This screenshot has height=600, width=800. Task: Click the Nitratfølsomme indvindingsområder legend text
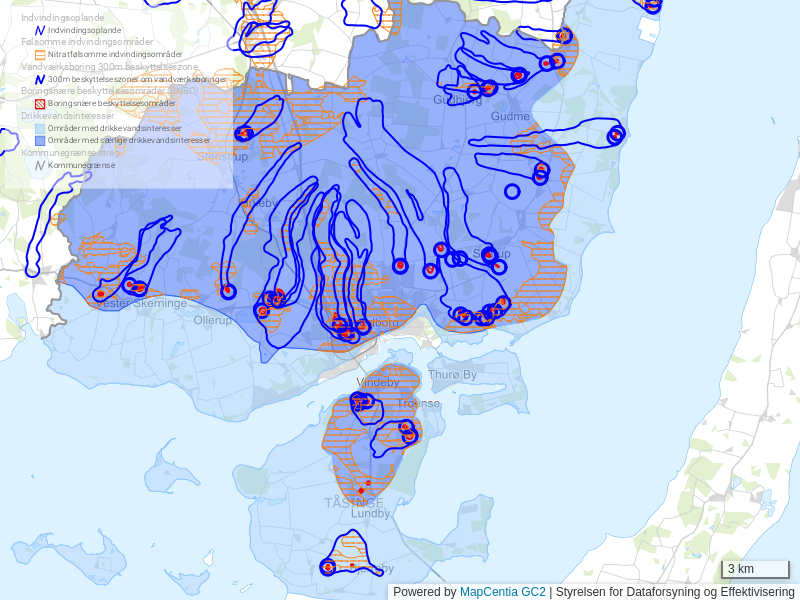tap(115, 54)
